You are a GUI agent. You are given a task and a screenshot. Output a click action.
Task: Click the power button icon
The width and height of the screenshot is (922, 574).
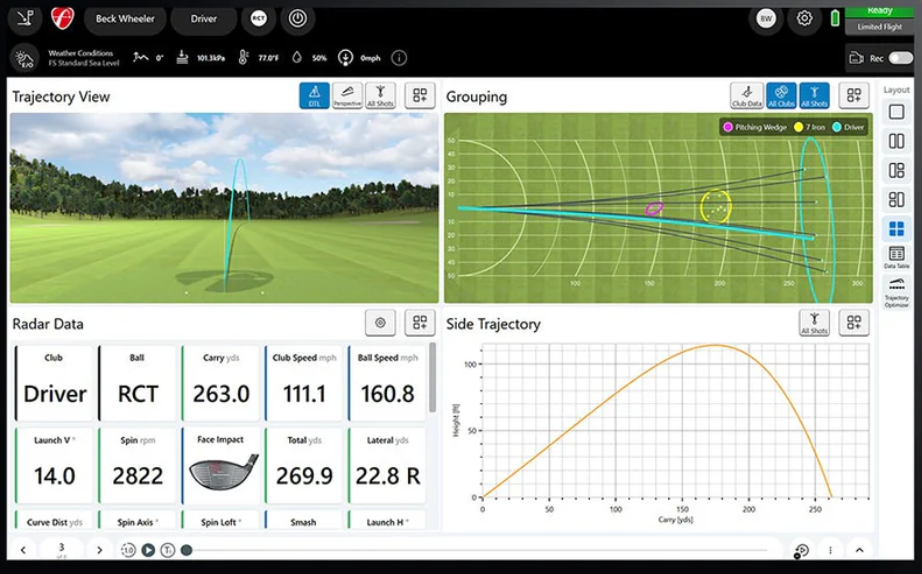[x=298, y=19]
